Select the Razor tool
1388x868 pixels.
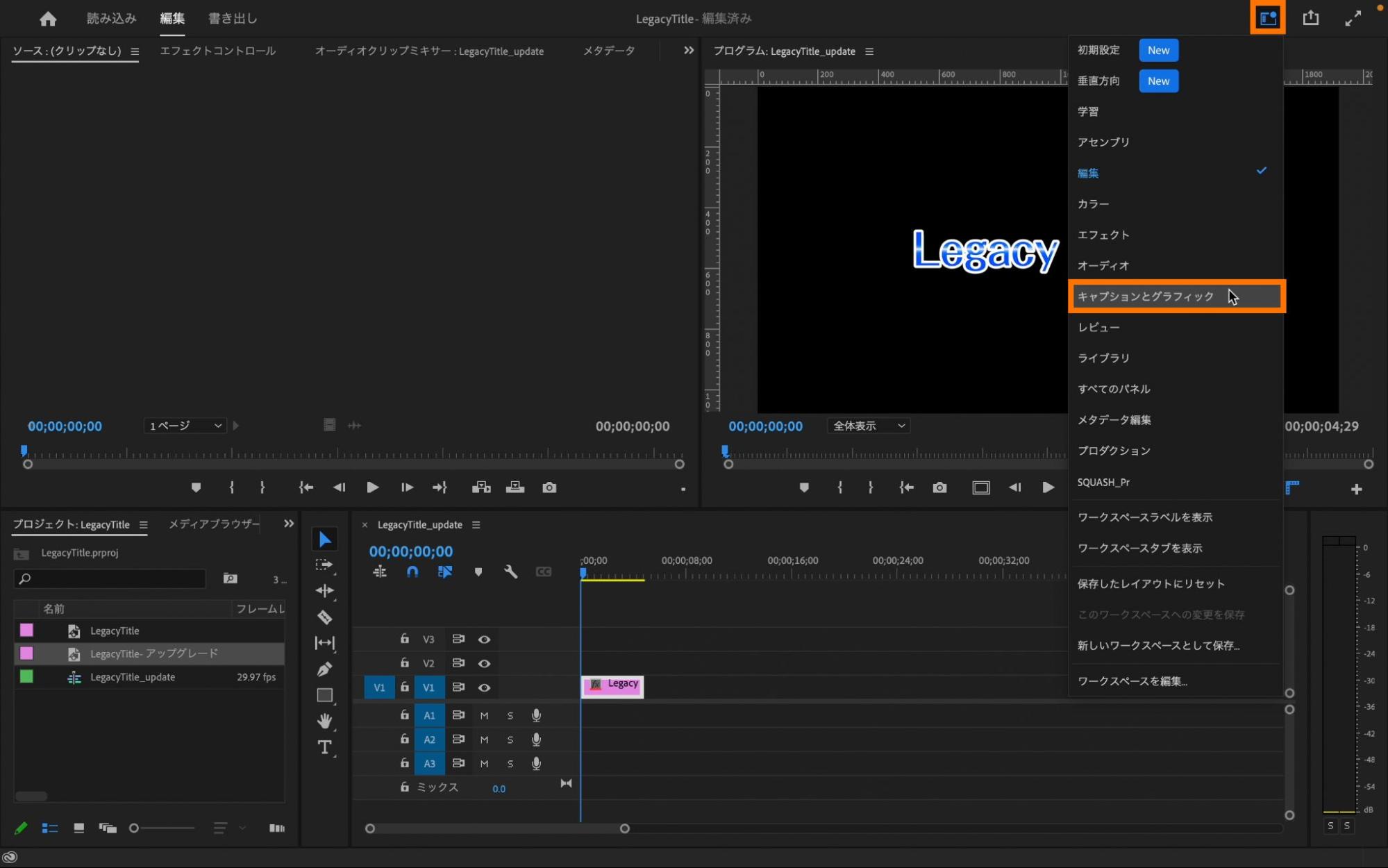[324, 617]
